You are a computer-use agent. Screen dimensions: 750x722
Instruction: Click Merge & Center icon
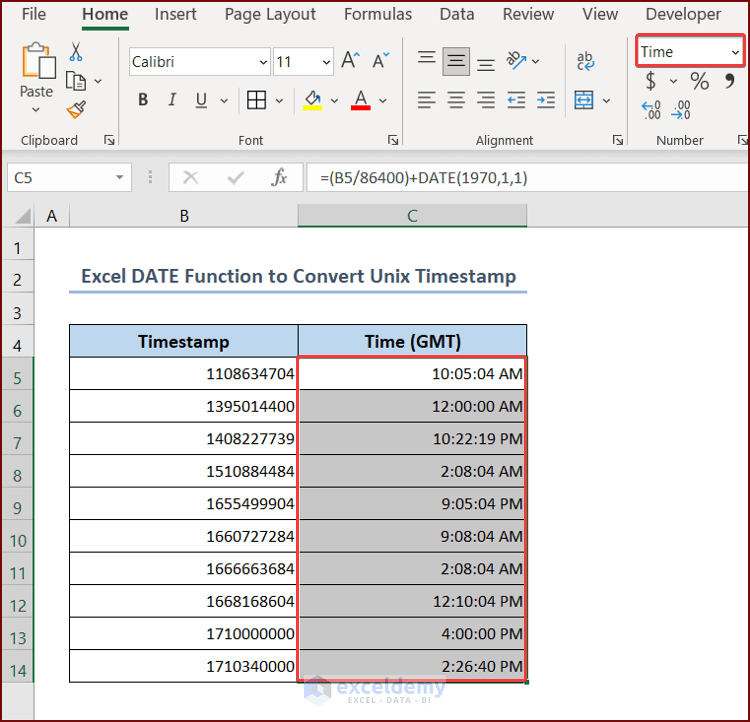pyautogui.click(x=584, y=100)
